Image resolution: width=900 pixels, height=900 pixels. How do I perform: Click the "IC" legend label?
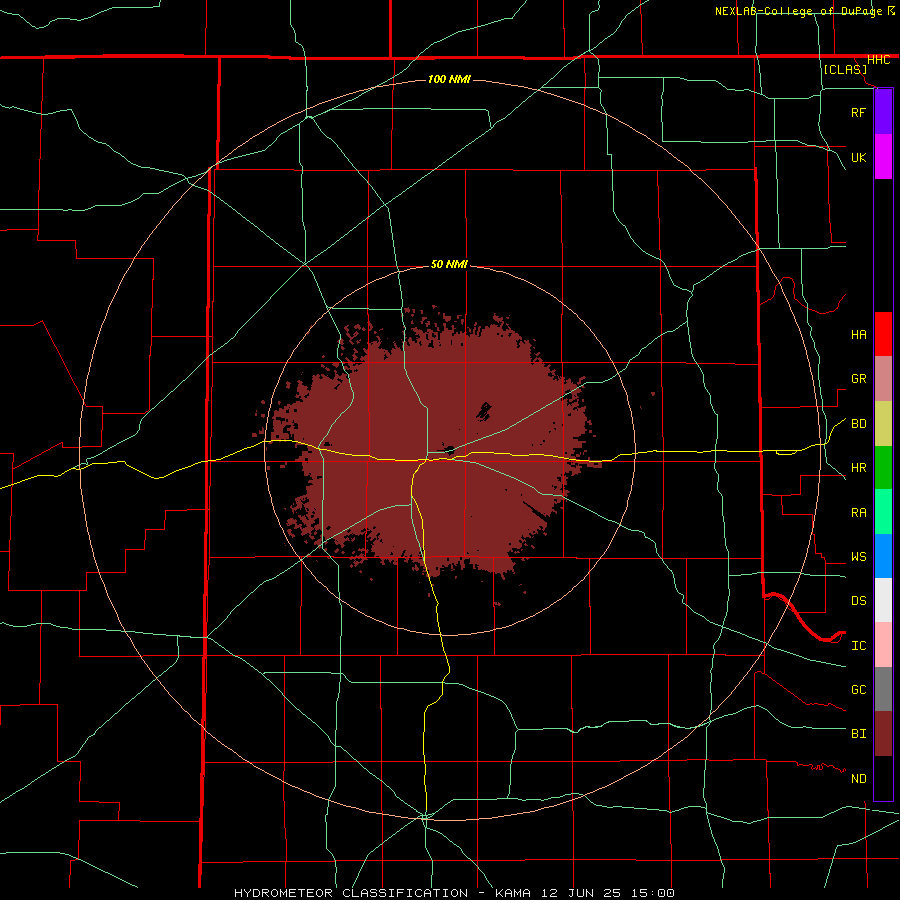click(x=858, y=646)
